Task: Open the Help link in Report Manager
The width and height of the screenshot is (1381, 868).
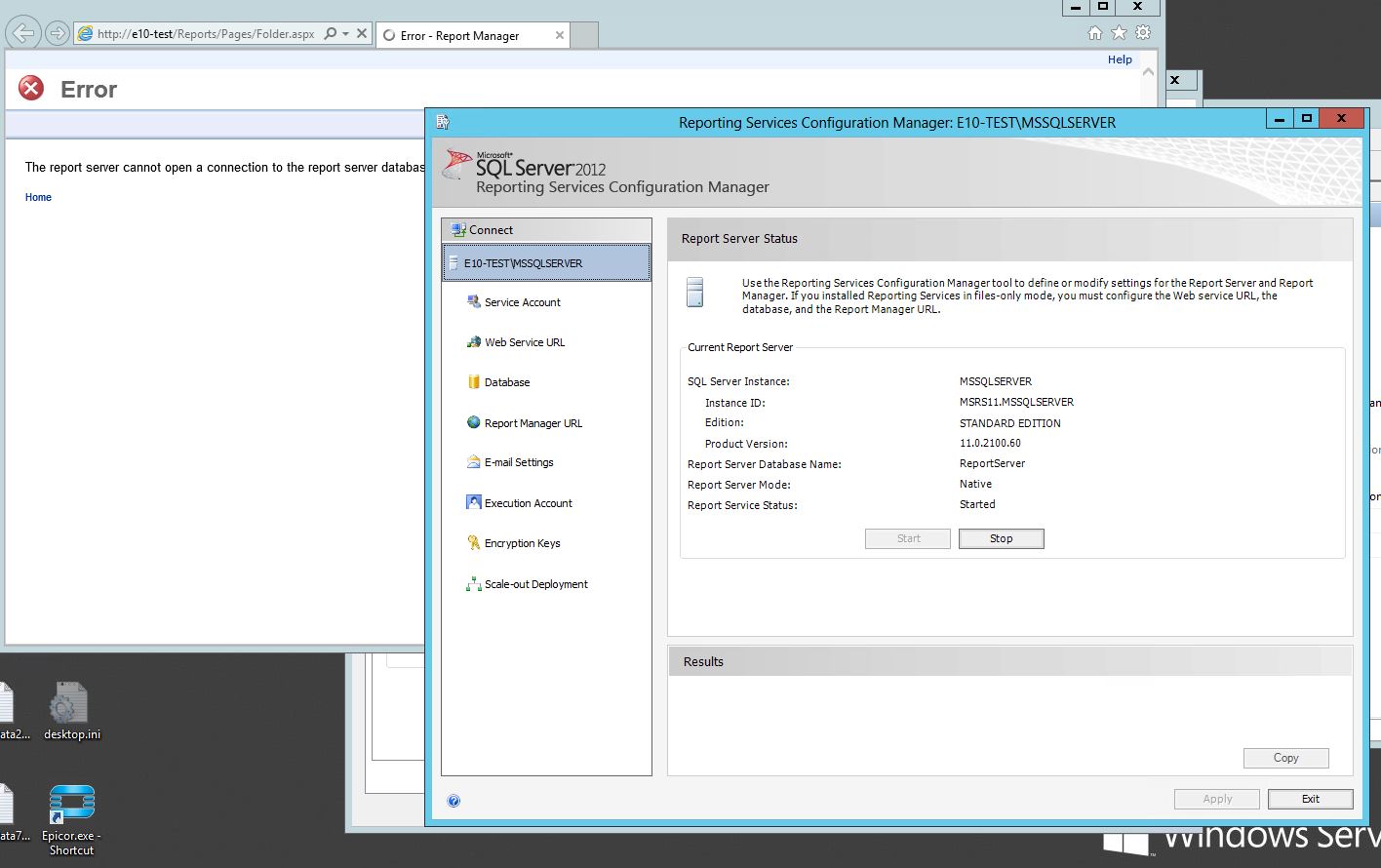Action: pyautogui.click(x=1120, y=59)
